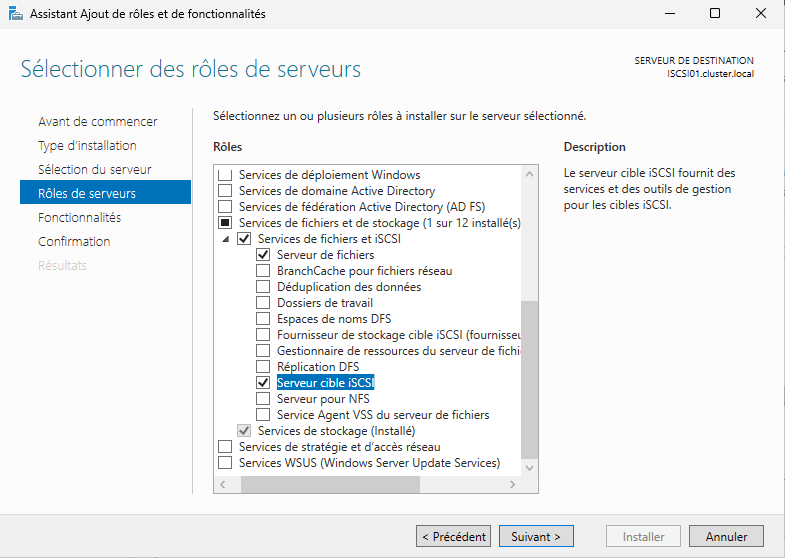Image resolution: width=785 pixels, height=558 pixels.
Task: Tick BranchCache pour fichiers réseau checkbox
Action: (x=263, y=271)
